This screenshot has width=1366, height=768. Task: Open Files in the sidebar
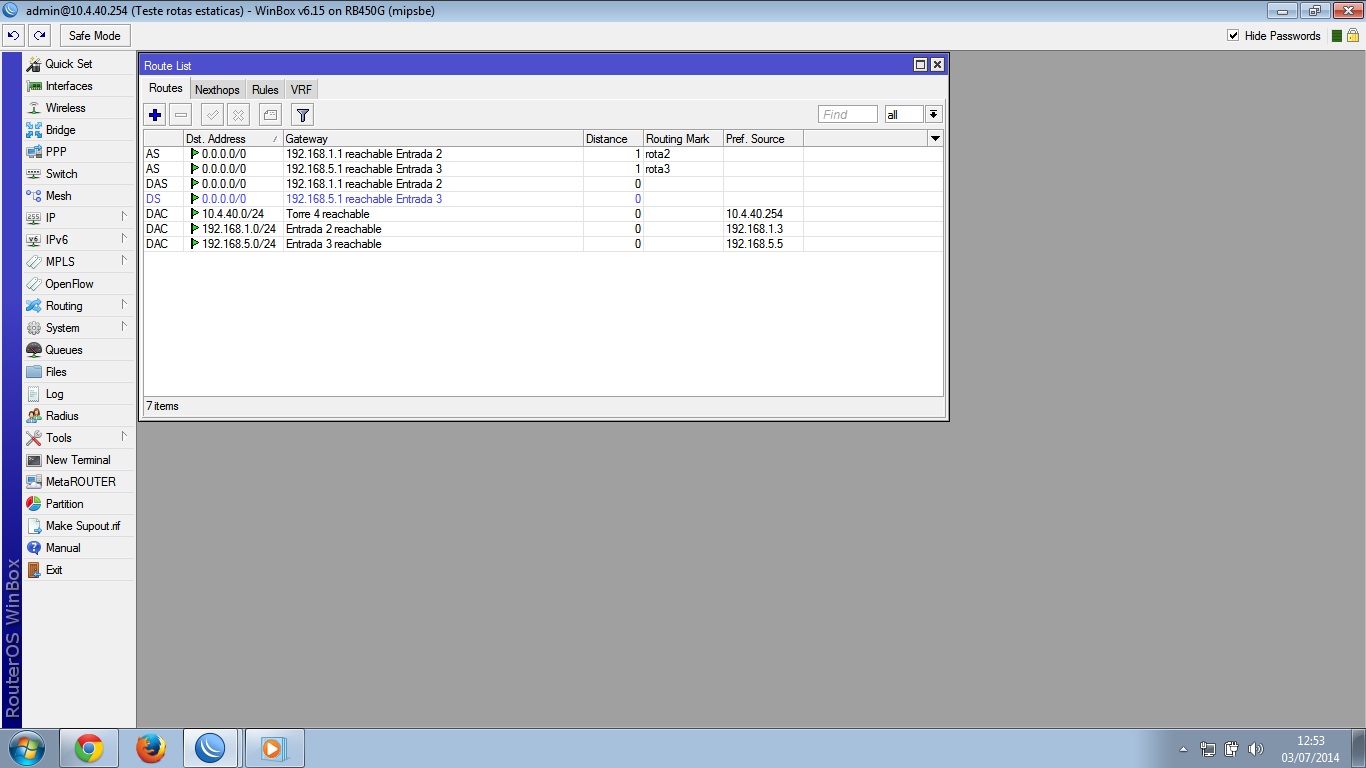pyautogui.click(x=79, y=372)
